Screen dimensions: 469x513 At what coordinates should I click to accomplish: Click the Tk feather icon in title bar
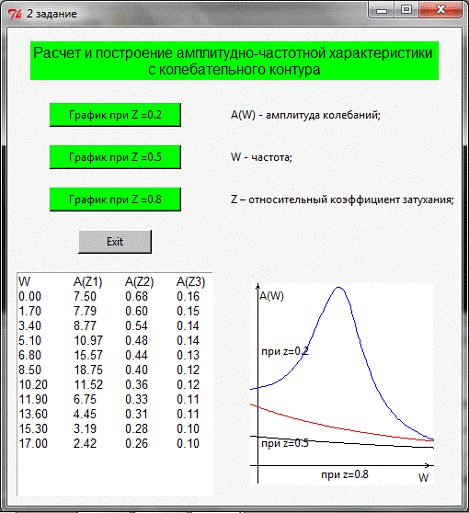coord(14,14)
